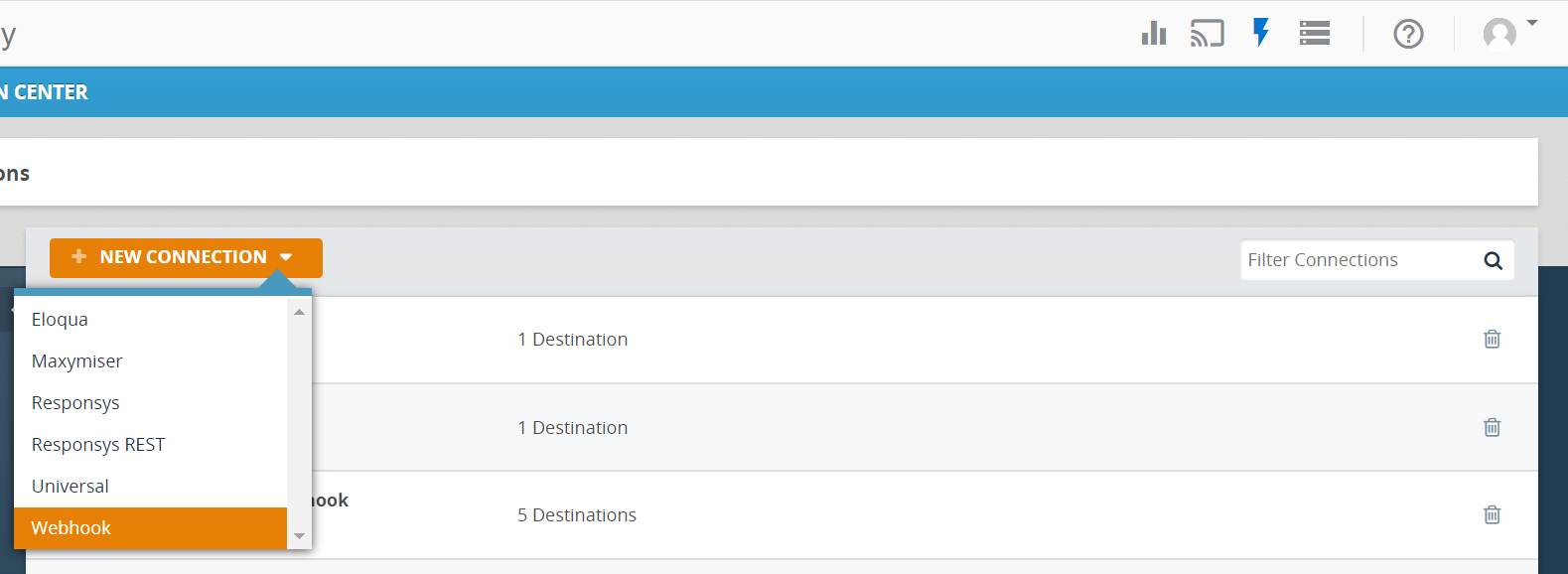Delete the 5 Destinations connection
1568x574 pixels.
(1492, 514)
